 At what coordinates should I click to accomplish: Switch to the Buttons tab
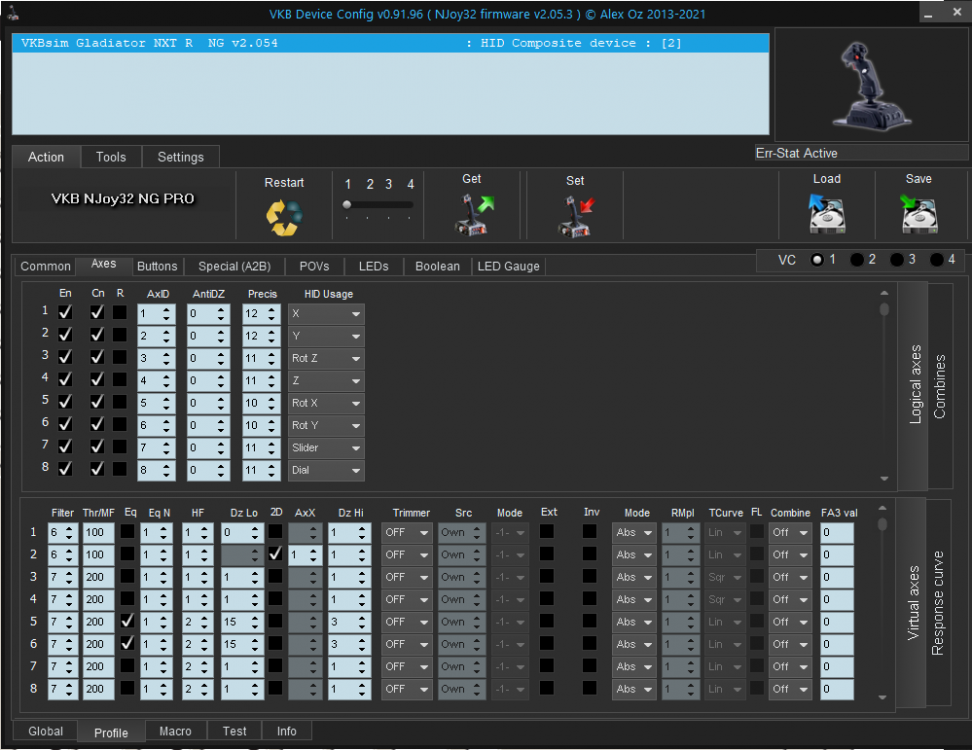[x=157, y=266]
